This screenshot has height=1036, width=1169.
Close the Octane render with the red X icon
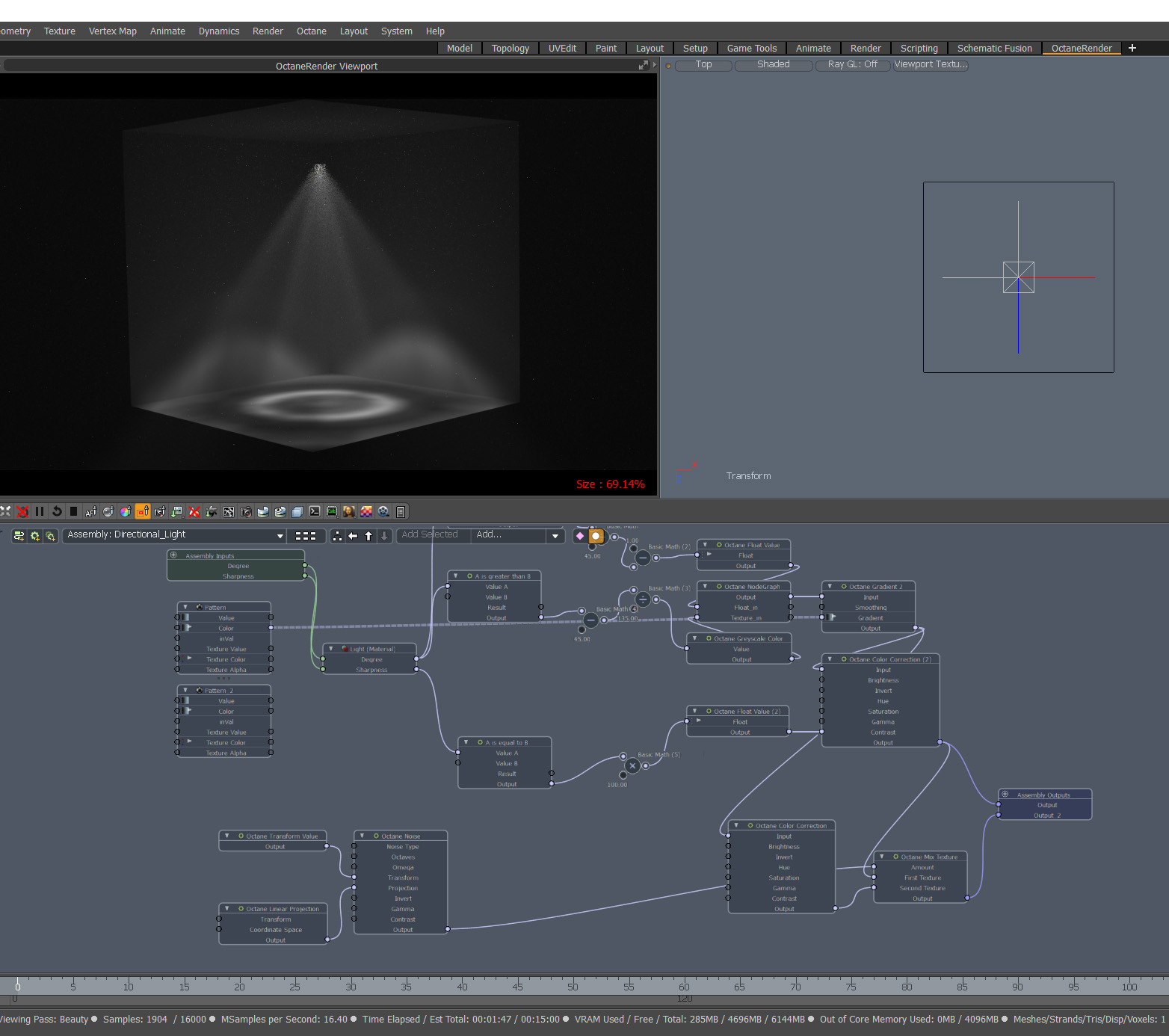coord(22,512)
